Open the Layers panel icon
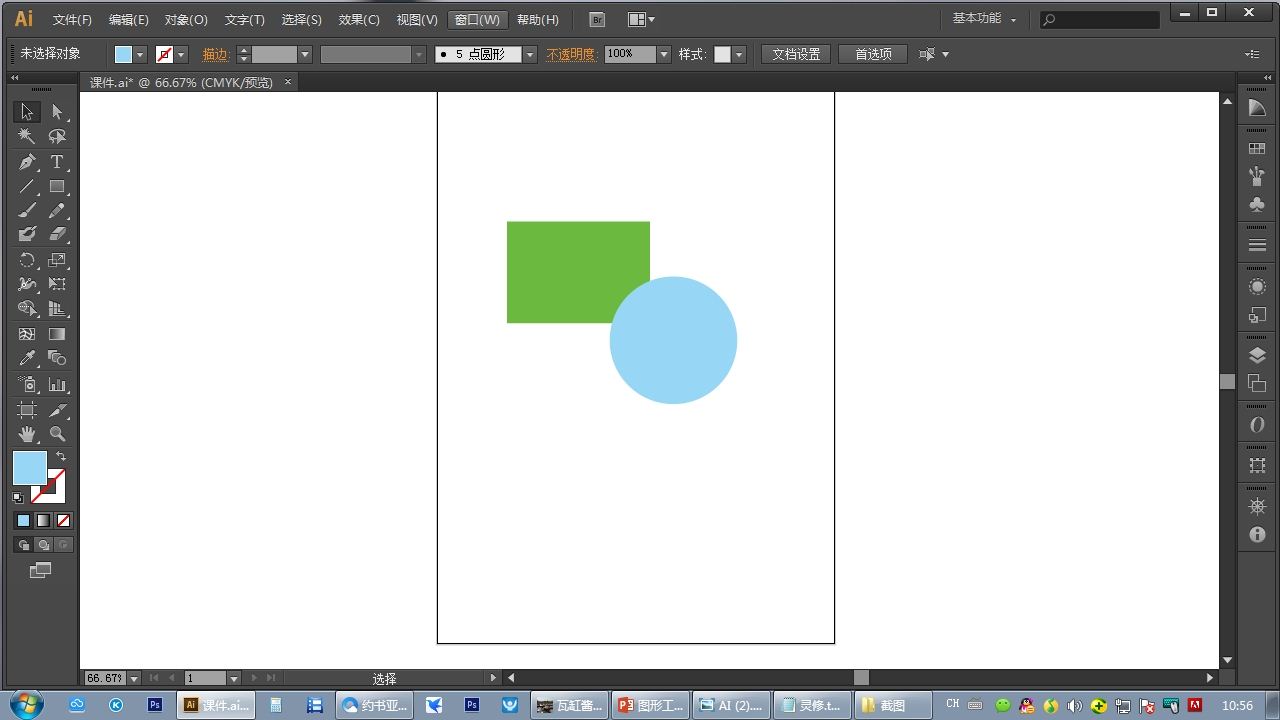The width and height of the screenshot is (1280, 720). tap(1257, 355)
